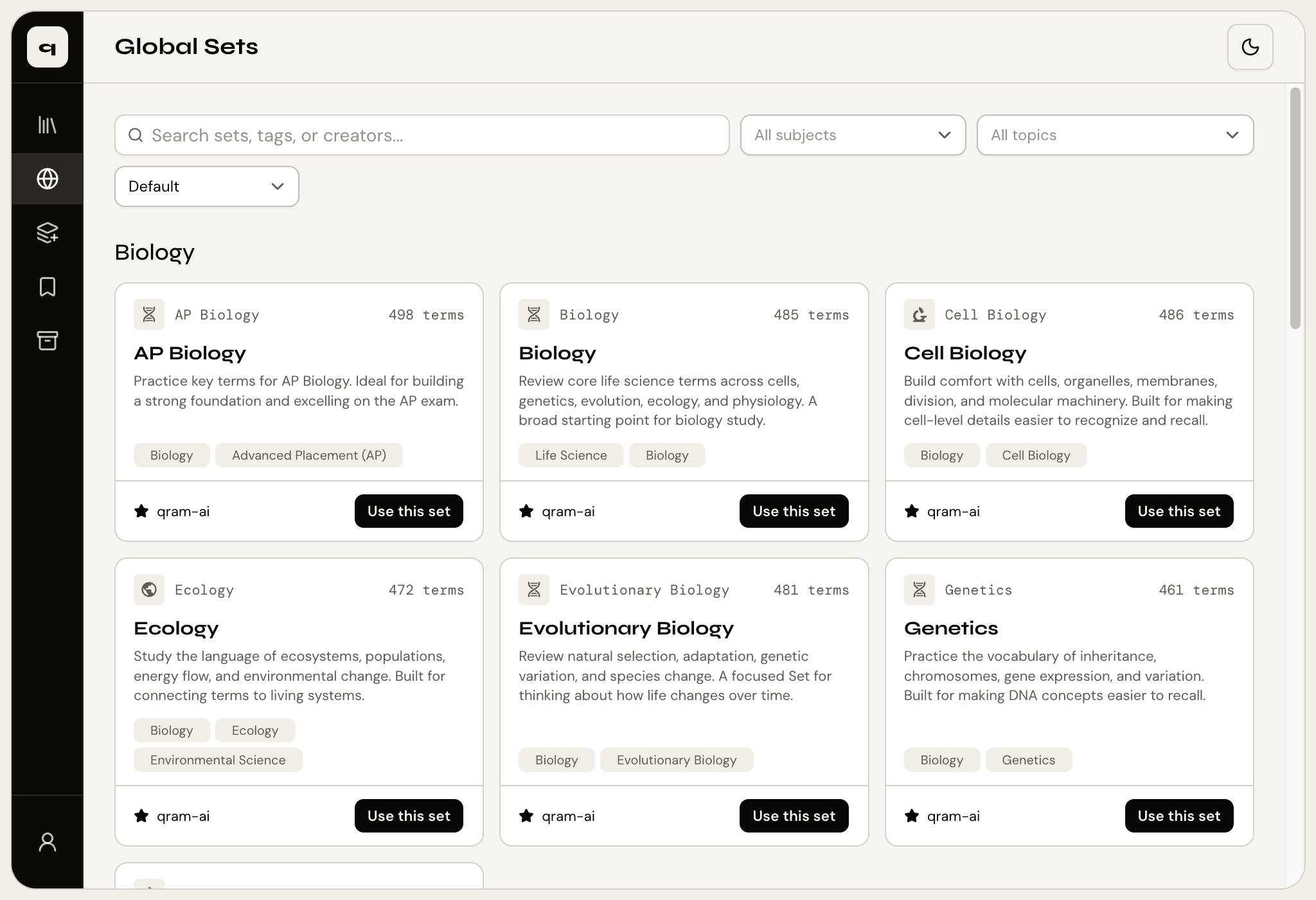
Task: Click the Cell Biology tag chip
Action: click(1036, 455)
